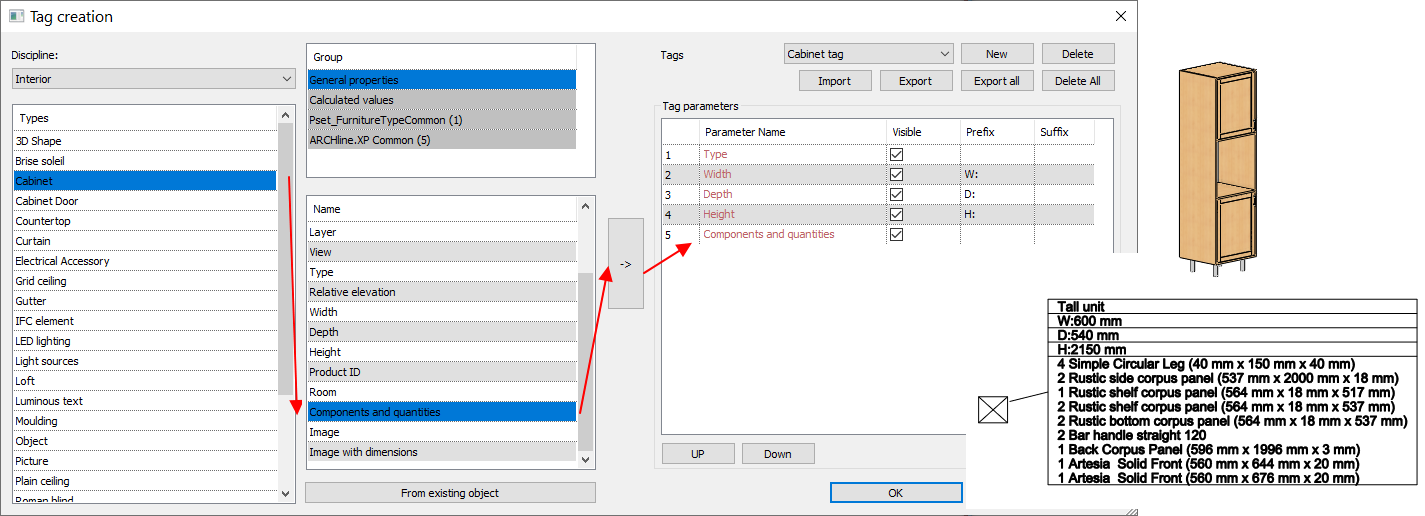The height and width of the screenshot is (516, 1425).
Task: Click the arrow add-parameter button
Action: (625, 263)
